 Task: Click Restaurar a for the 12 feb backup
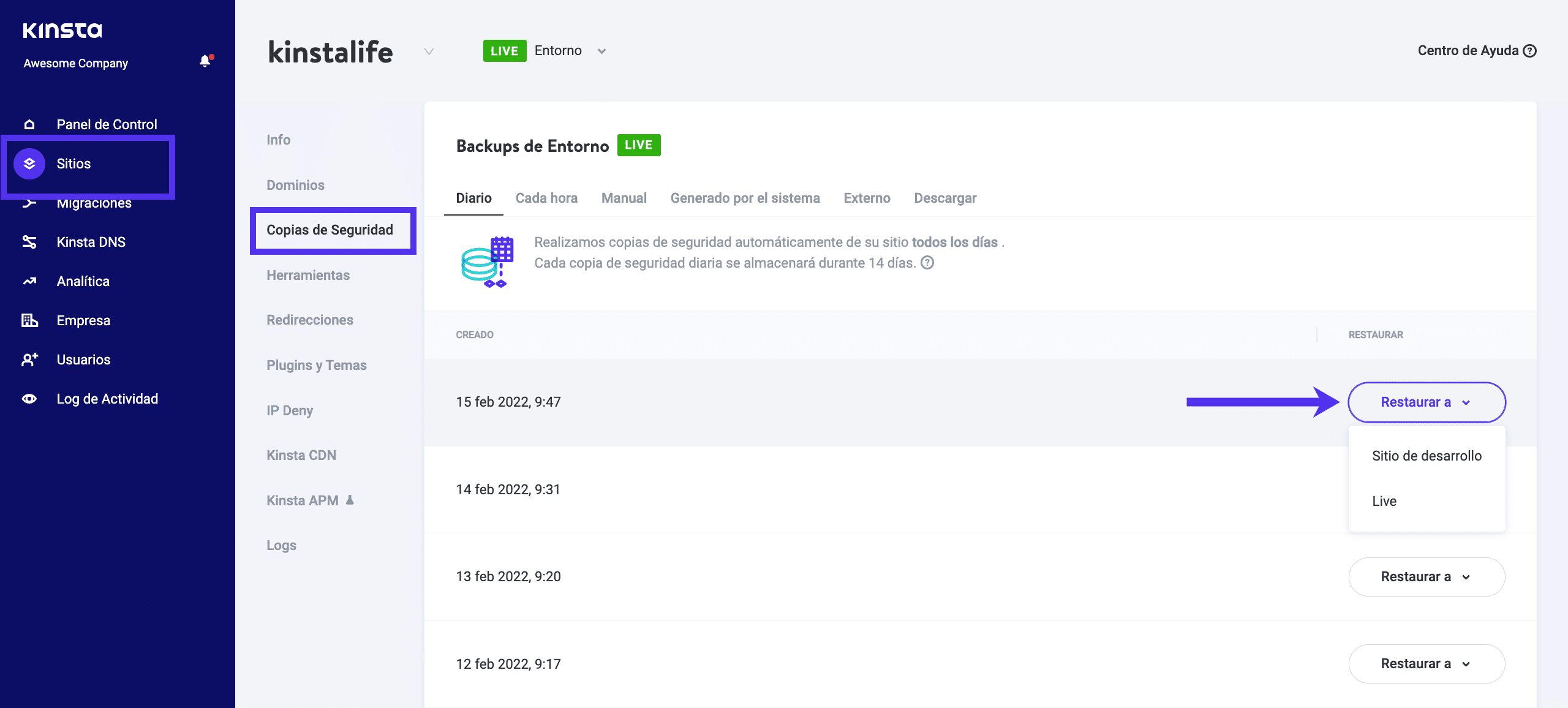pos(1426,663)
